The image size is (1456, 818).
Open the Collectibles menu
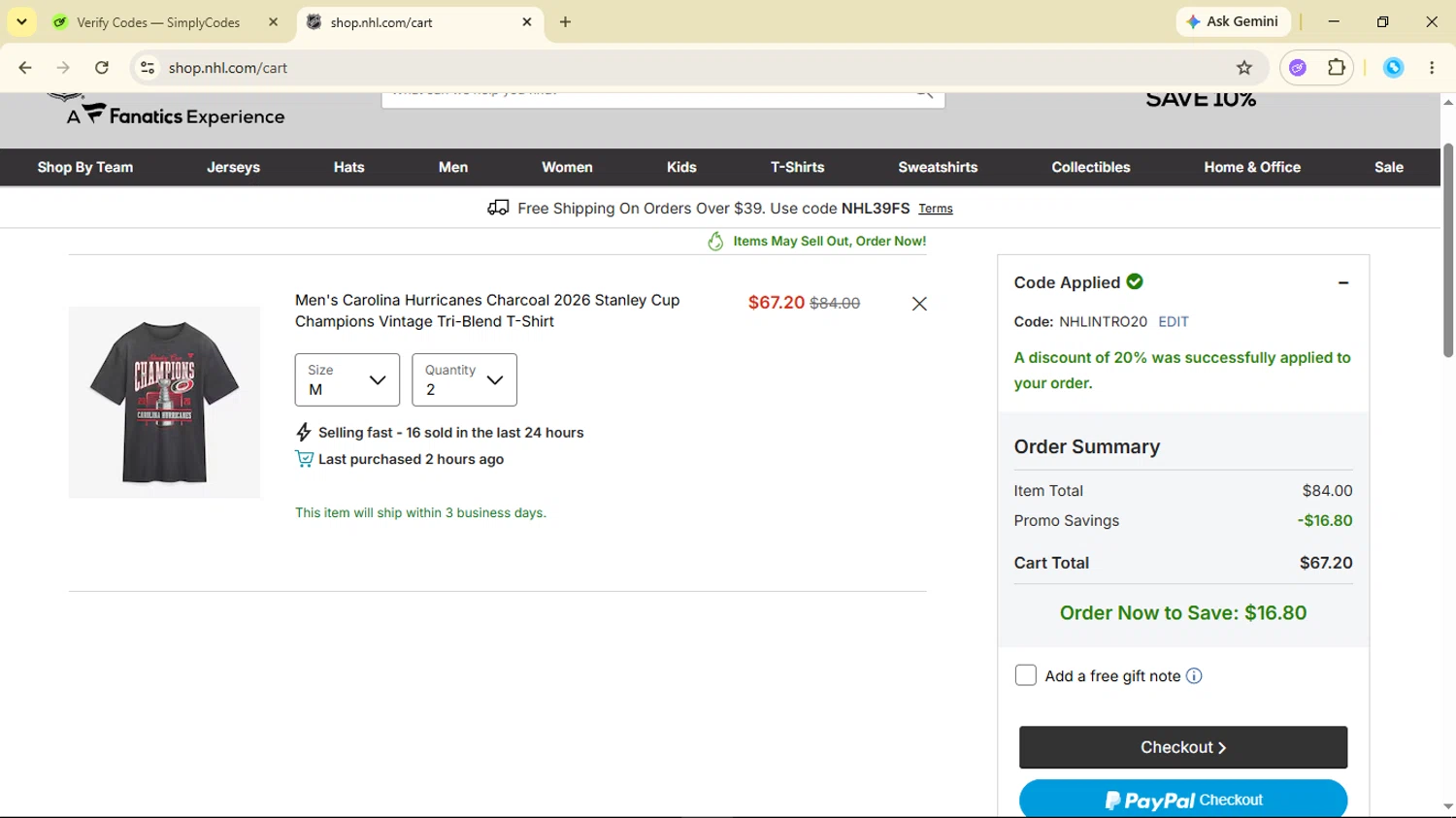click(x=1091, y=167)
